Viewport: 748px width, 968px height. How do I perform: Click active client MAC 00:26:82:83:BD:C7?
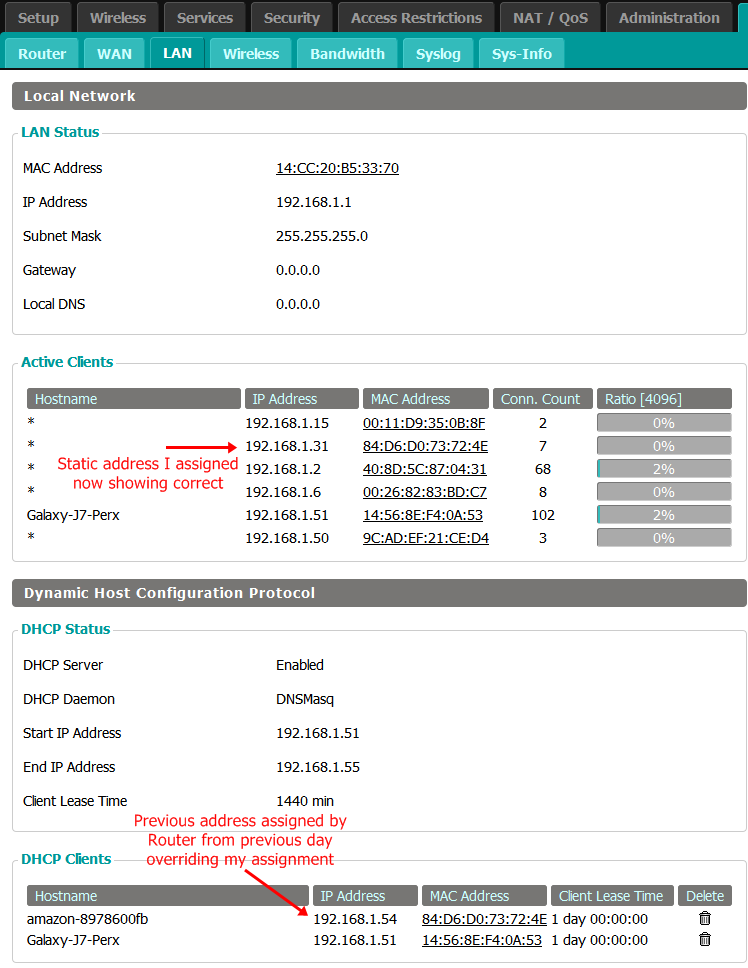tap(425, 492)
